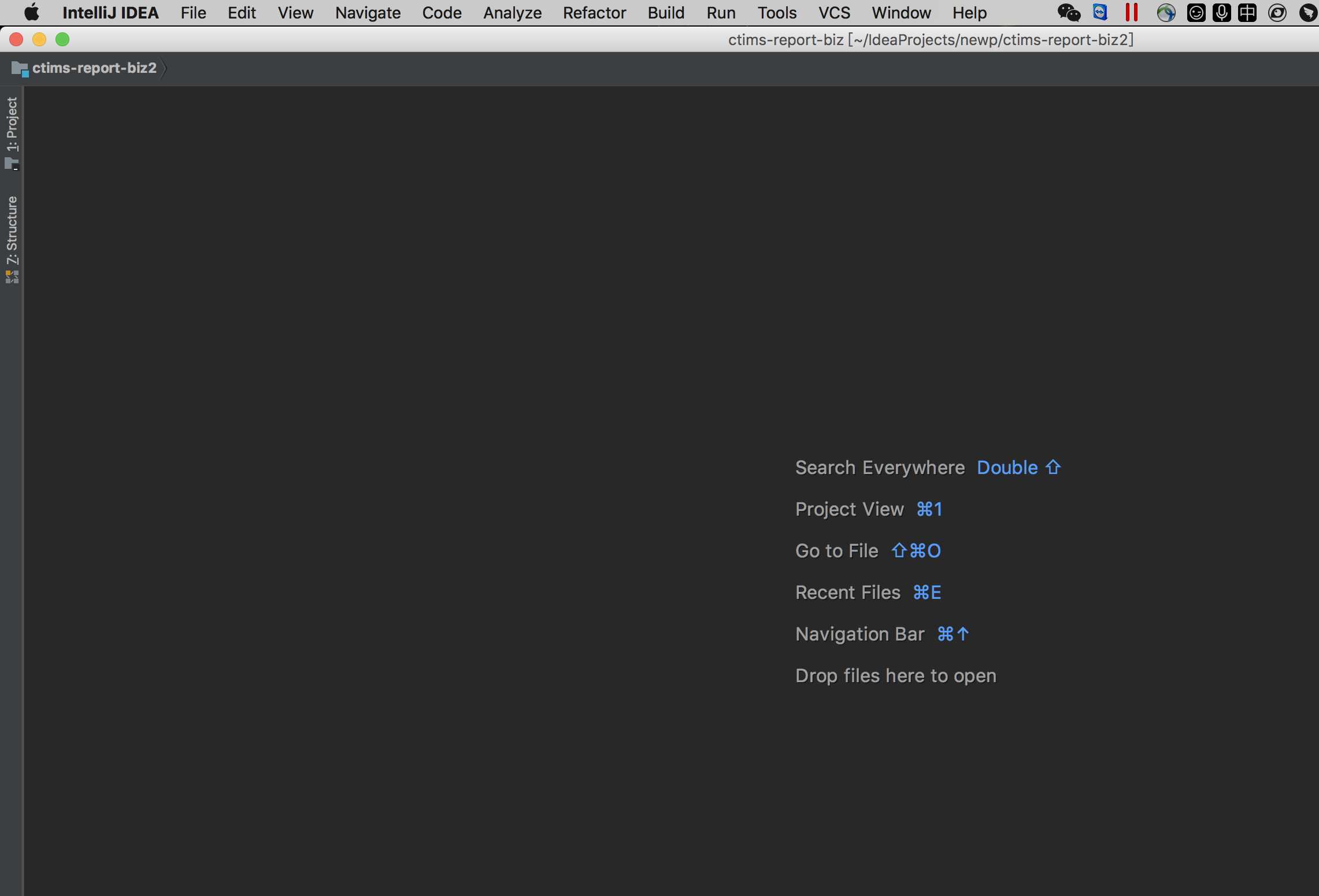Click the ctims-report-biz2 breadcrumb in navigation bar
Viewport: 1319px width, 896px height.
(x=94, y=68)
